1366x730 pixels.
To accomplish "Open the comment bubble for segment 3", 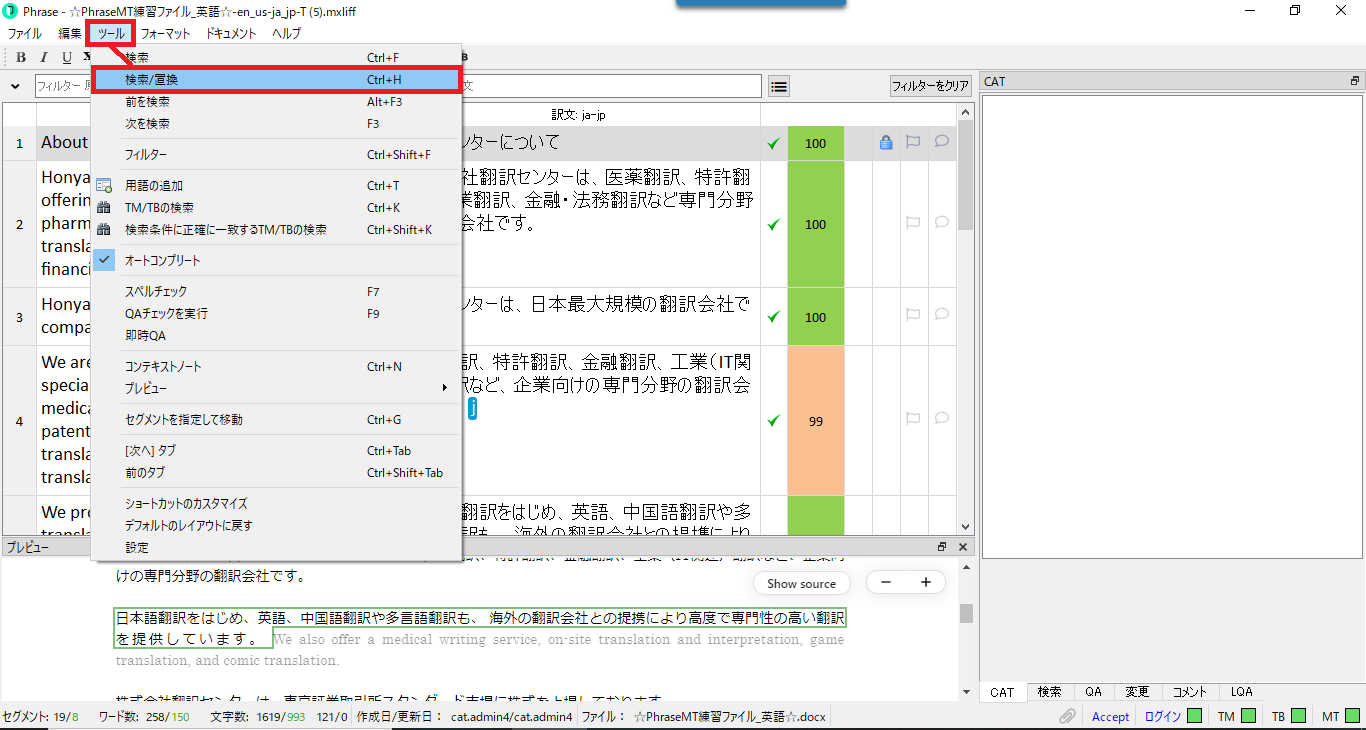I will pyautogui.click(x=941, y=316).
